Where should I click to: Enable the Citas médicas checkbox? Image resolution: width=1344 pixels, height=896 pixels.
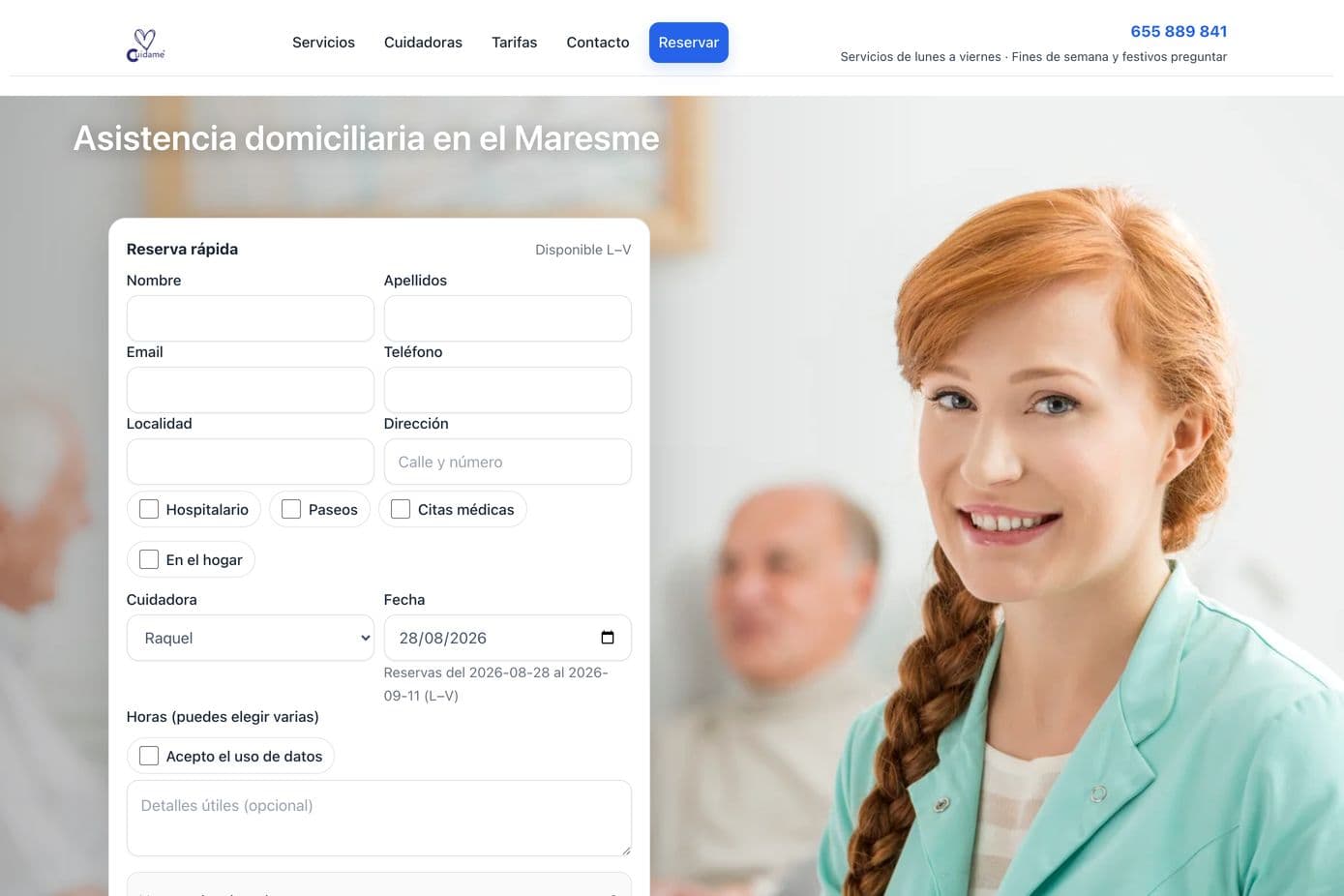(x=401, y=509)
